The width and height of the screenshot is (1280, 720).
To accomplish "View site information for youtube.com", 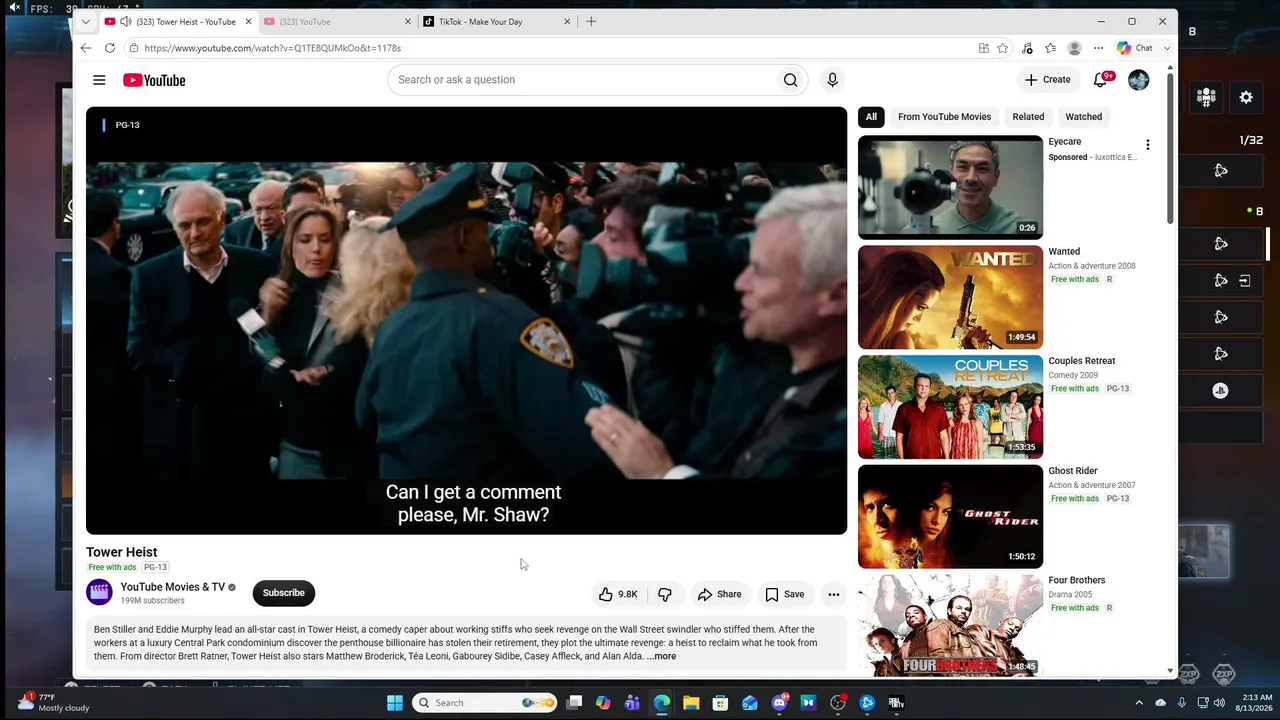I will coord(133,48).
